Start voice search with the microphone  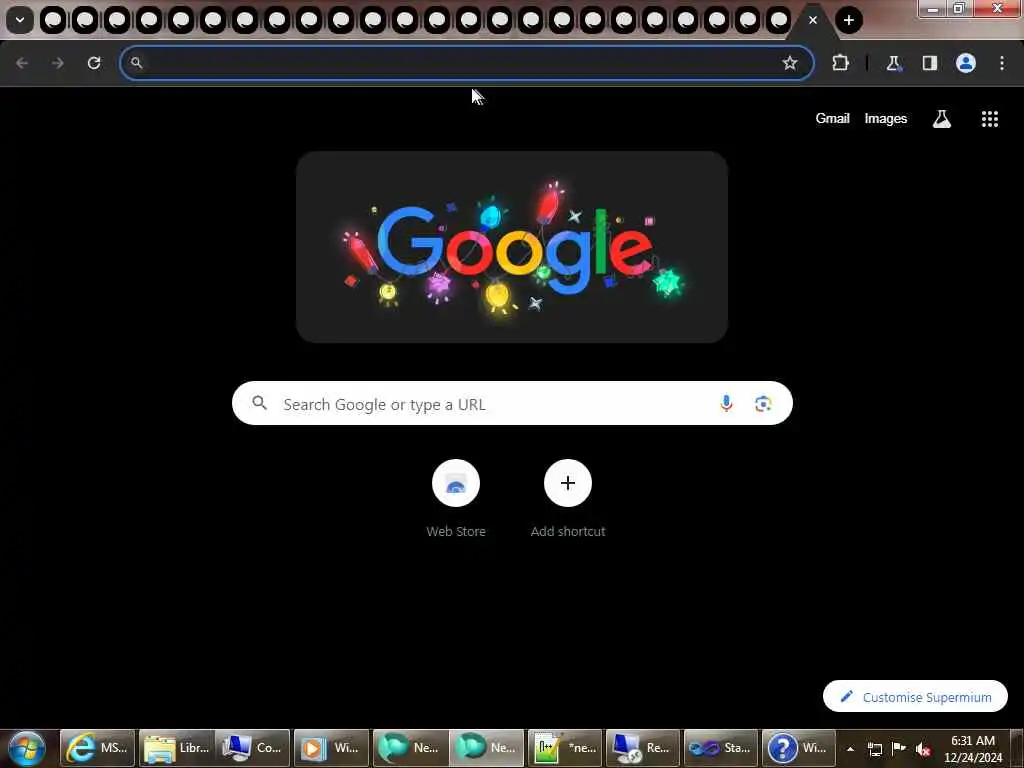(x=726, y=404)
